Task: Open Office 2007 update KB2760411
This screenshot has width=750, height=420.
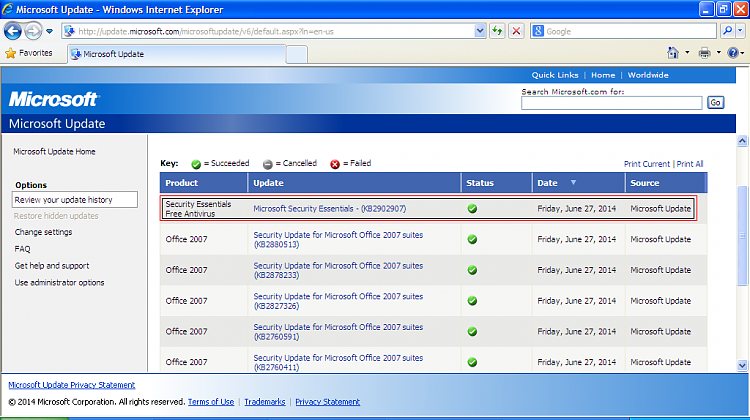Action: 338,362
